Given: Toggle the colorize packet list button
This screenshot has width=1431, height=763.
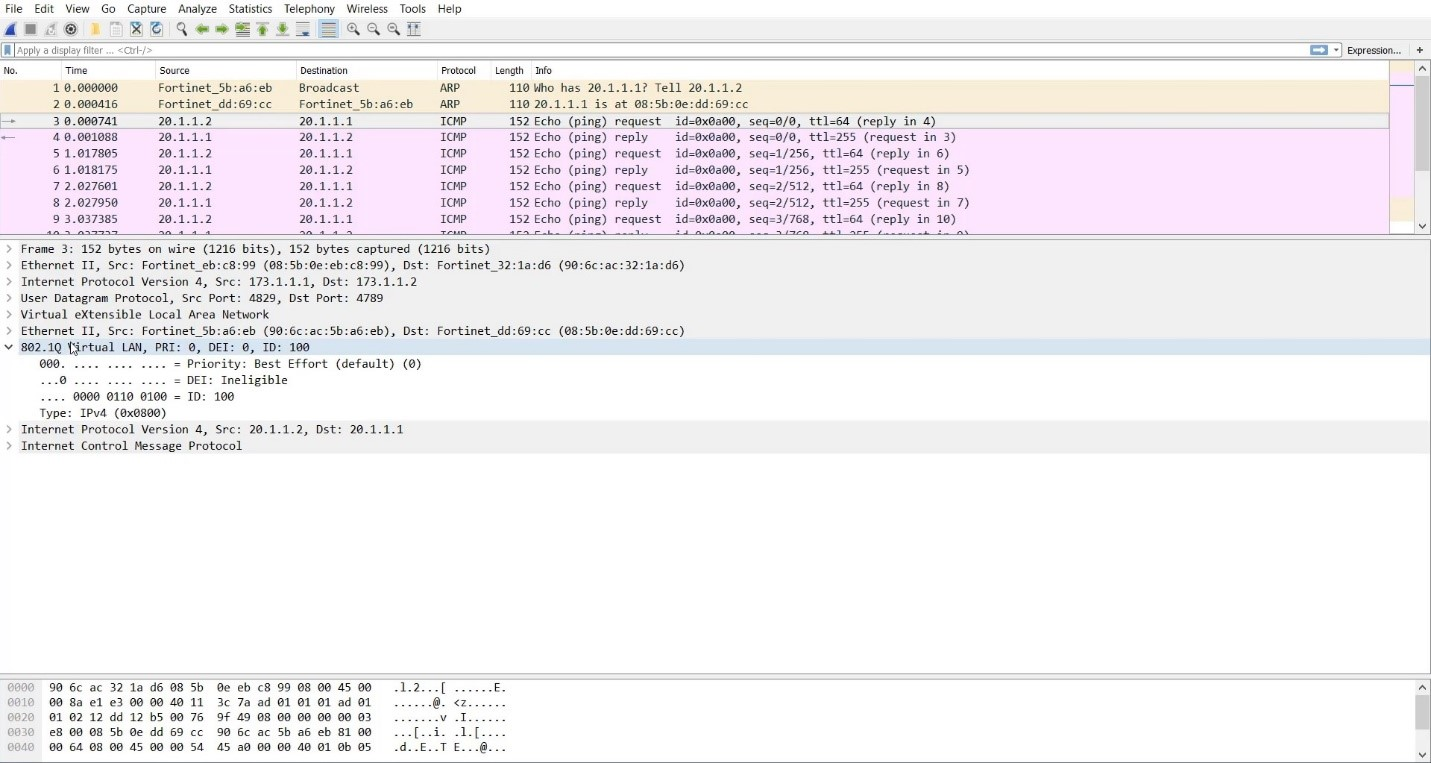Looking at the screenshot, I should 328,29.
